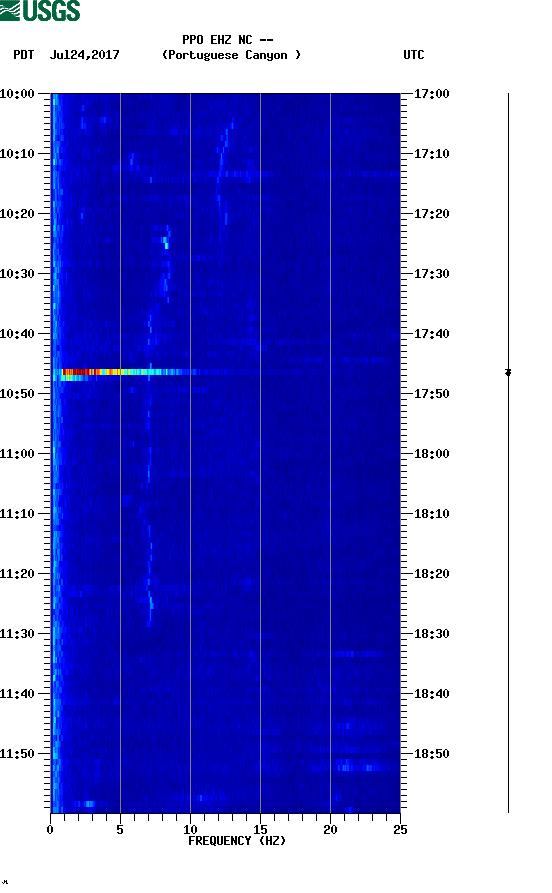The width and height of the screenshot is (552, 893).
Task: Click the event marker on the right timeline
Action: (x=508, y=372)
